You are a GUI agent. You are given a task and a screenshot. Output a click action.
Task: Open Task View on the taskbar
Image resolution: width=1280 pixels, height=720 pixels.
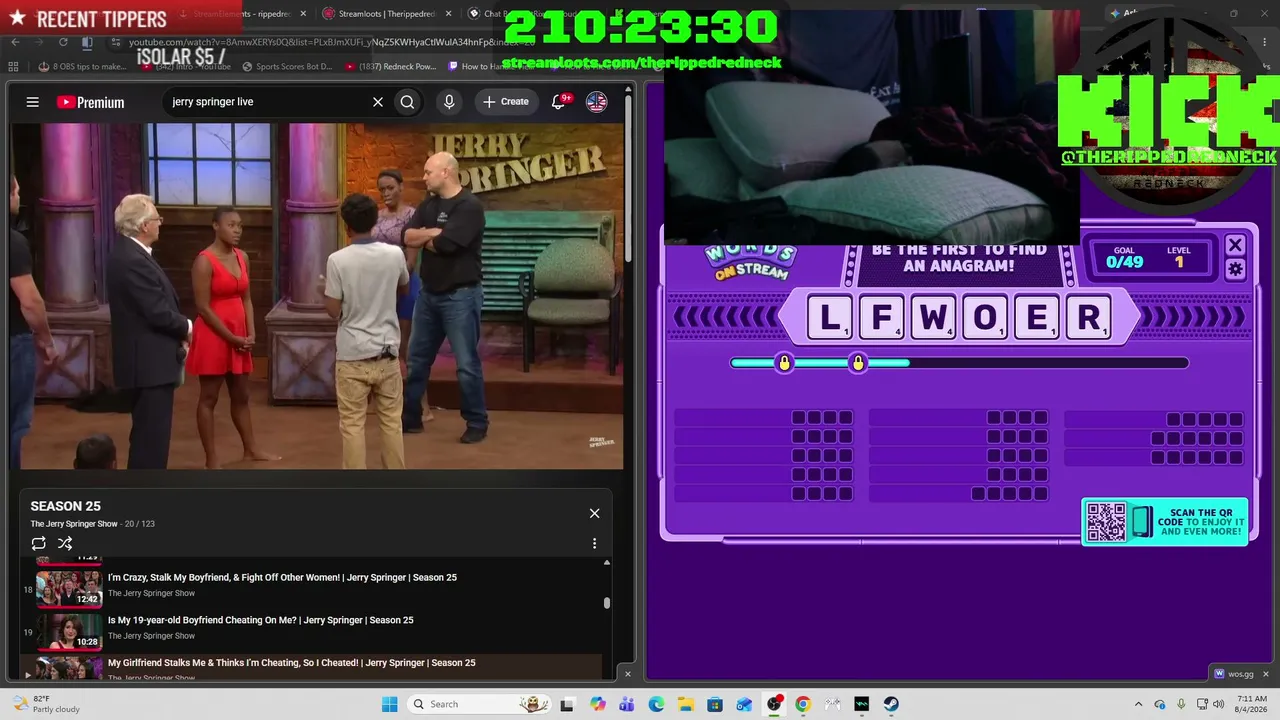(567, 704)
